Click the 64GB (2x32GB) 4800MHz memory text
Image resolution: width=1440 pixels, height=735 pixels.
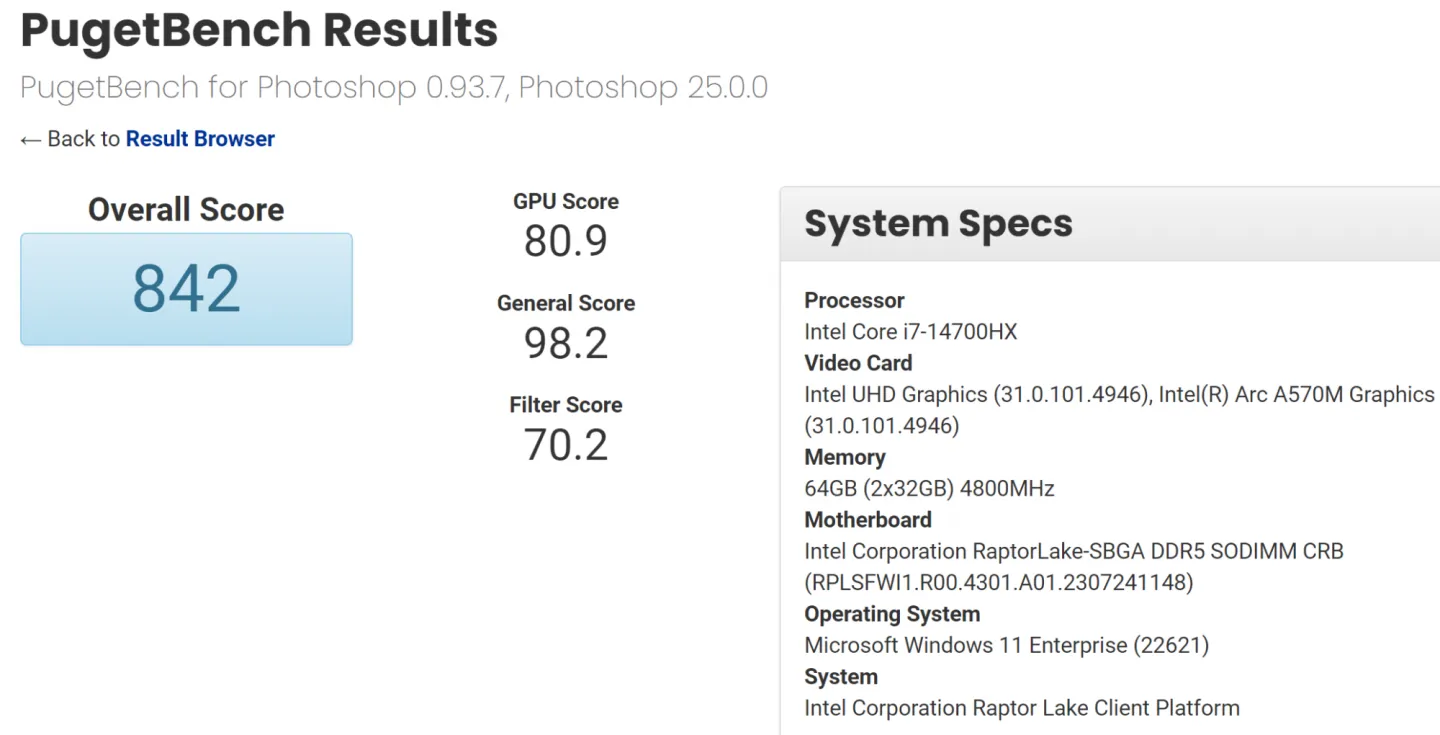tap(929, 489)
